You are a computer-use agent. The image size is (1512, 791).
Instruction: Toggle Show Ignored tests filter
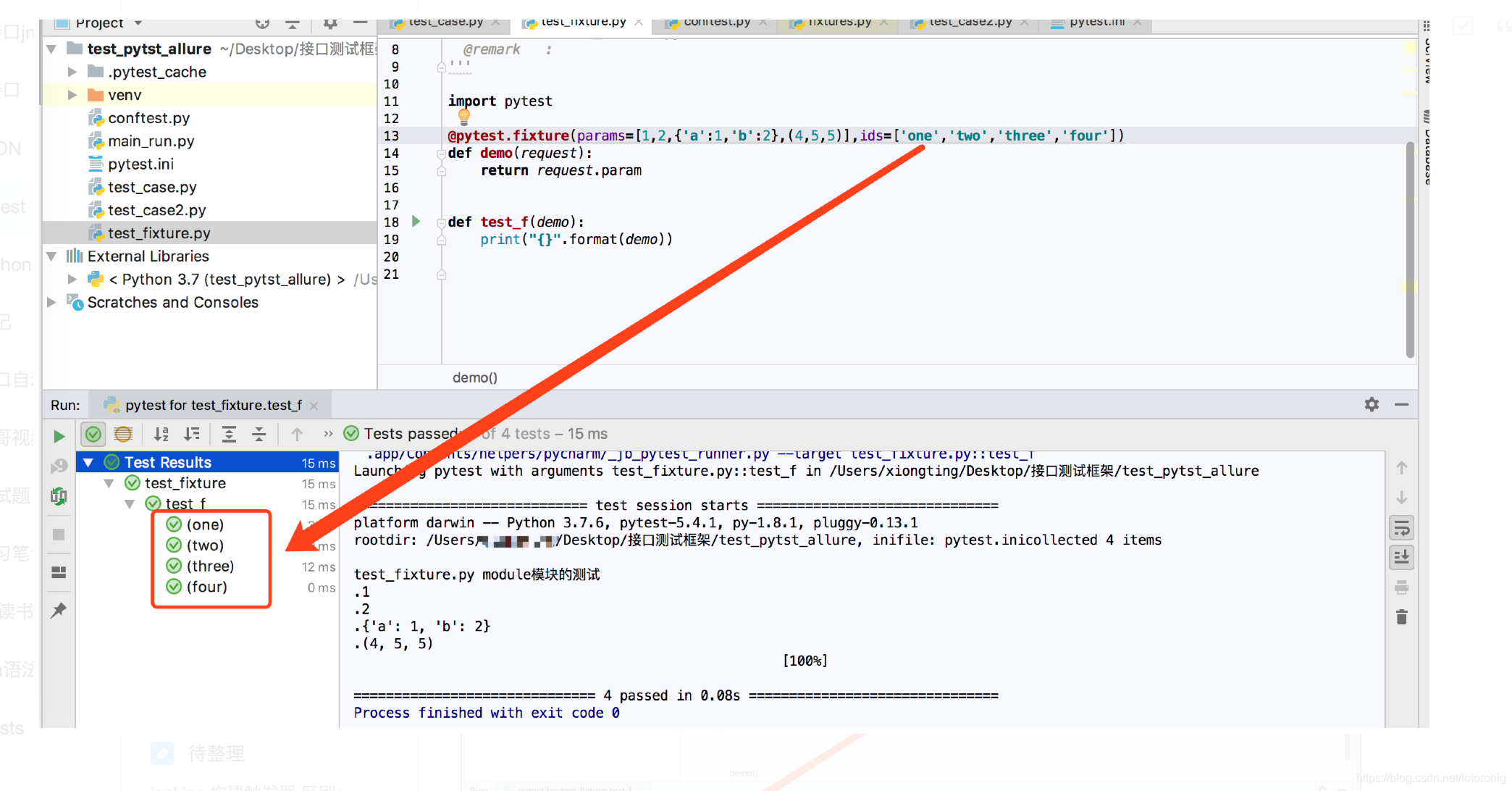pos(123,434)
